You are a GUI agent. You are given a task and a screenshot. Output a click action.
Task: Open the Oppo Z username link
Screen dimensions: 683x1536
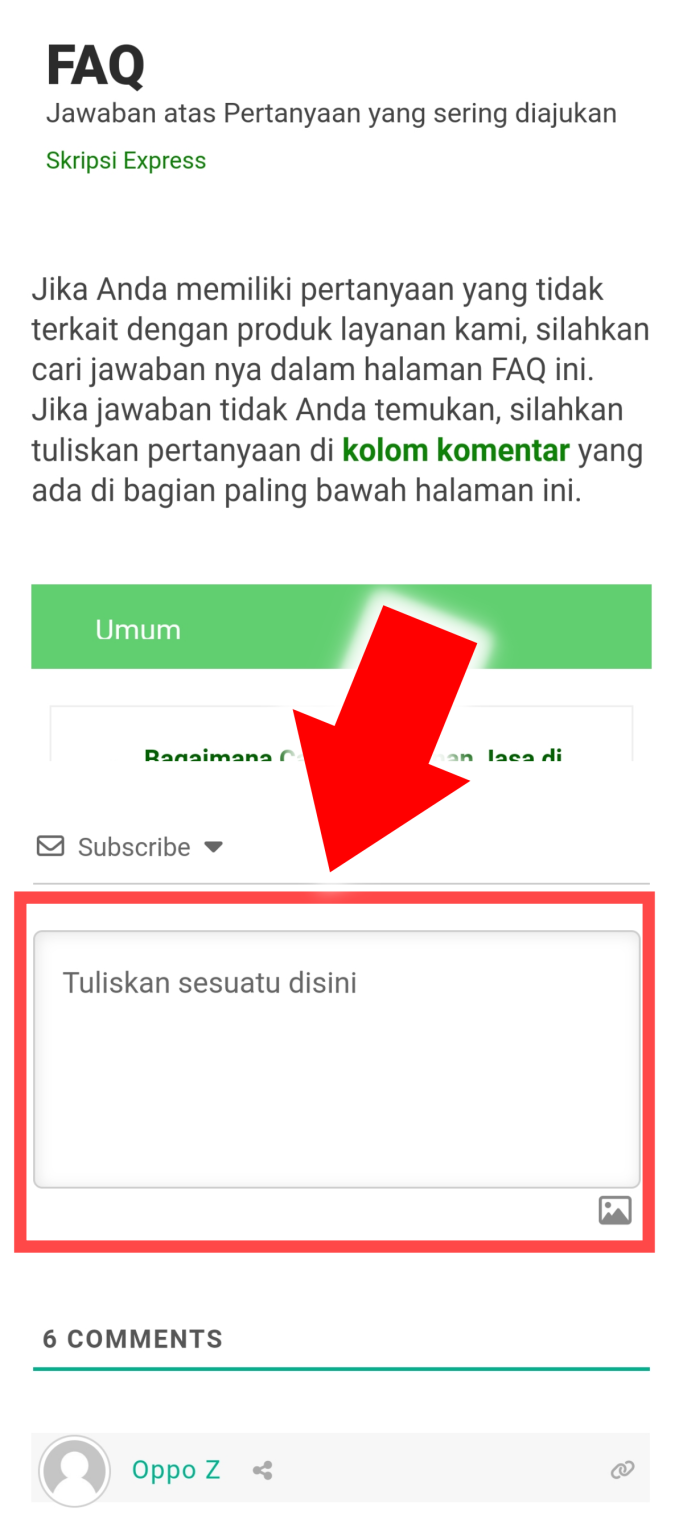tap(176, 1470)
